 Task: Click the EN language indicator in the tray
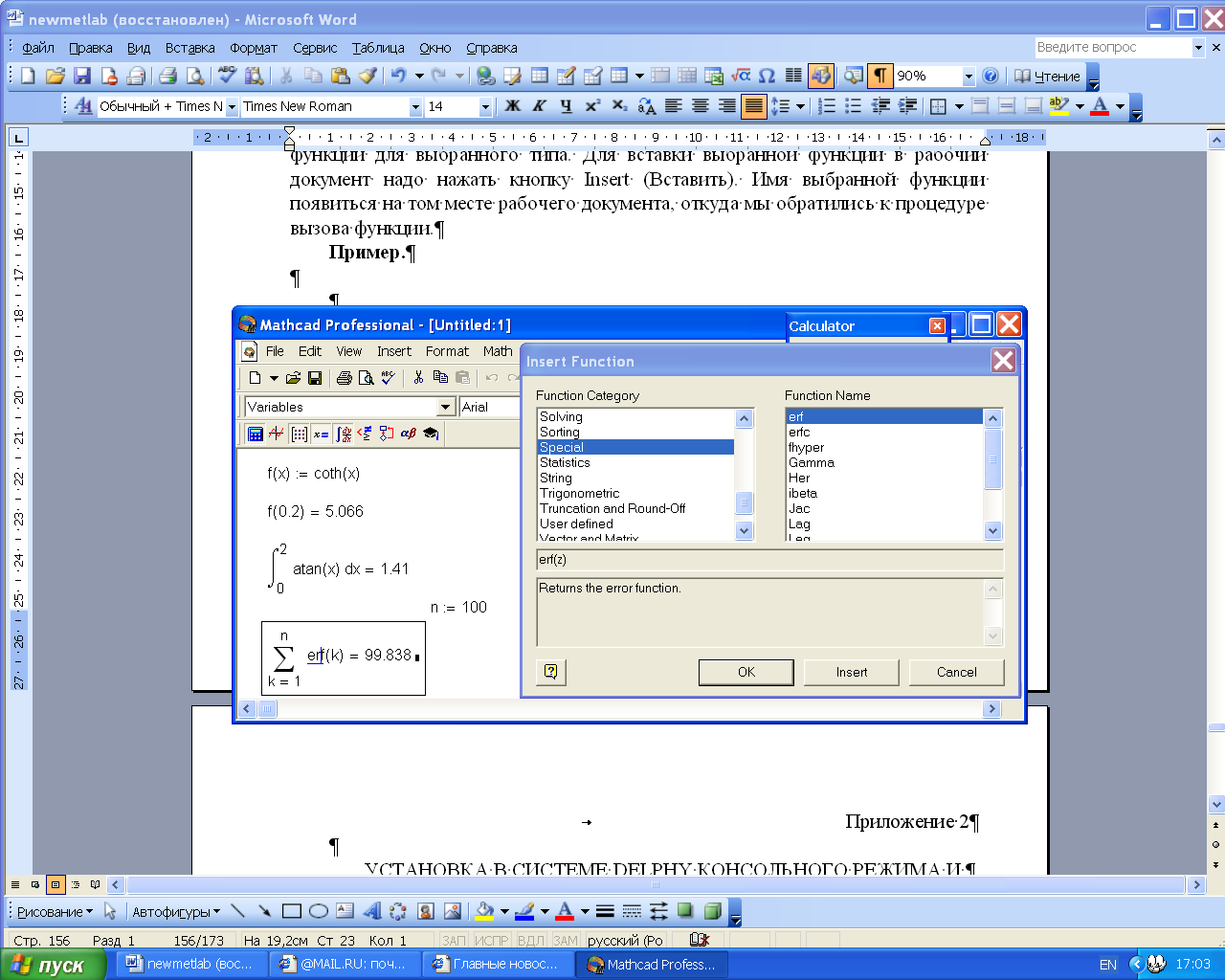(1108, 965)
